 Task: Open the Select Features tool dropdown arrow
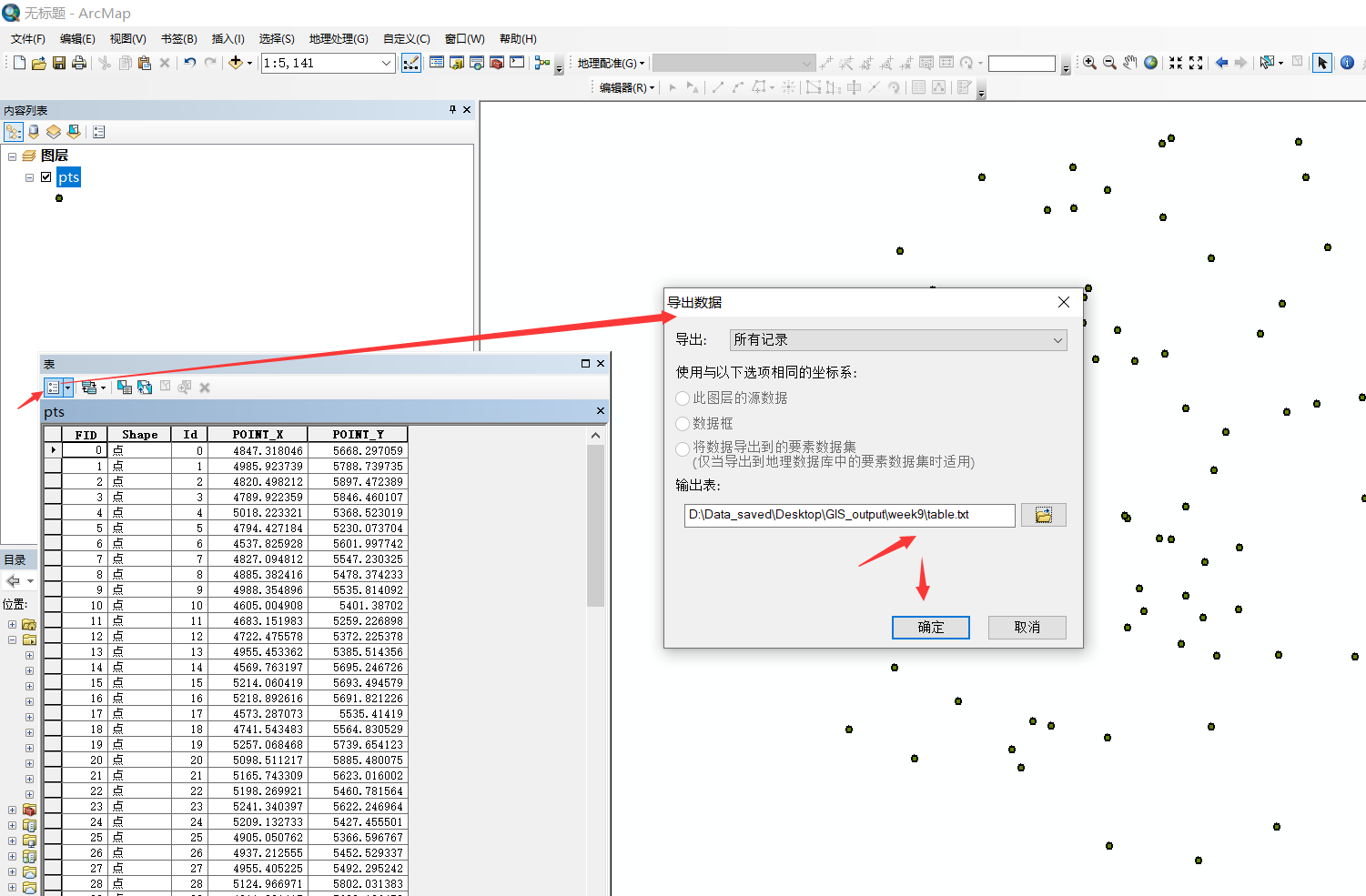tap(1280, 63)
